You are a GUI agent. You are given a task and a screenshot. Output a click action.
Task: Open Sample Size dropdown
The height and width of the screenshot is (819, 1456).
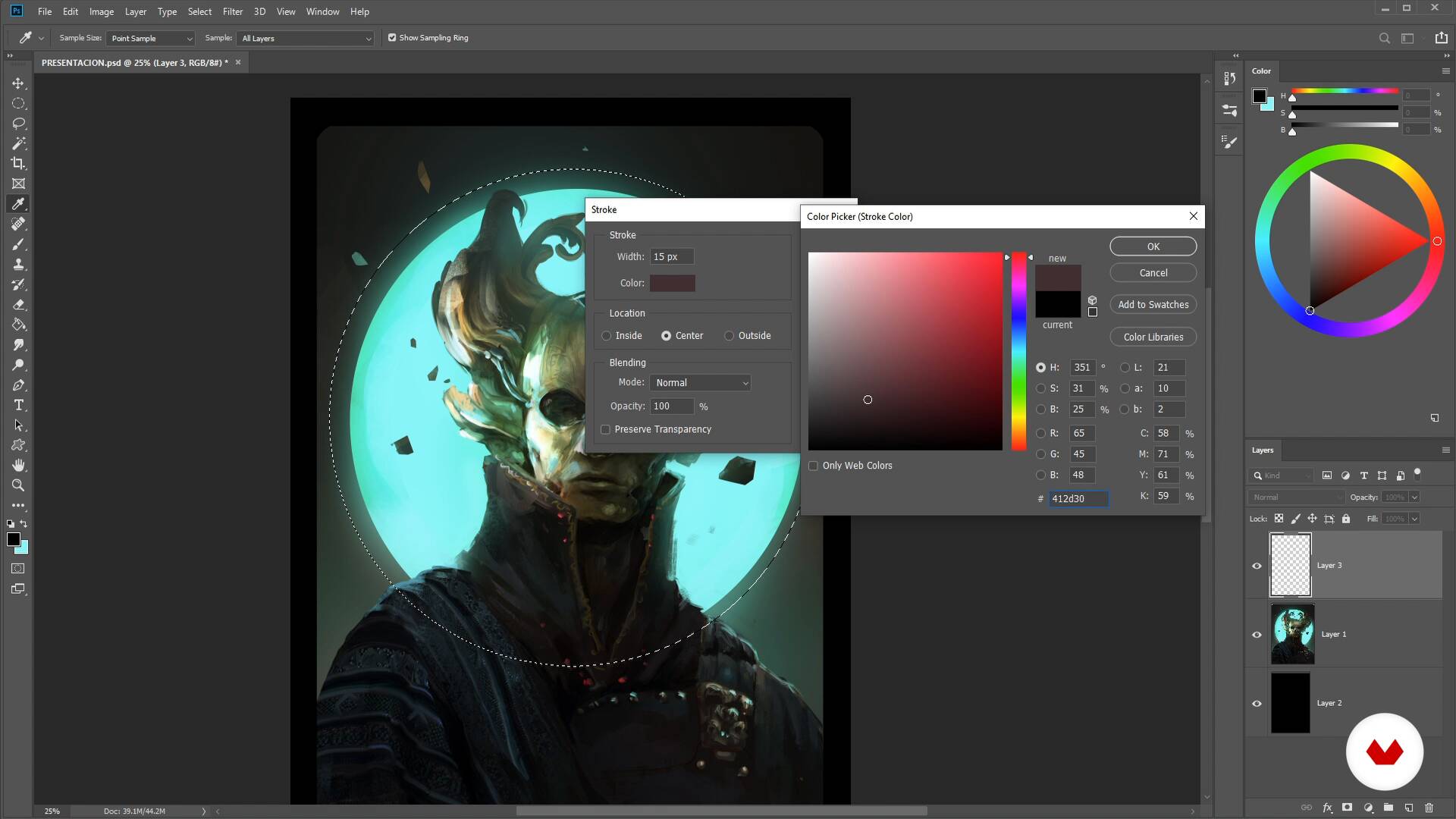[x=151, y=38]
